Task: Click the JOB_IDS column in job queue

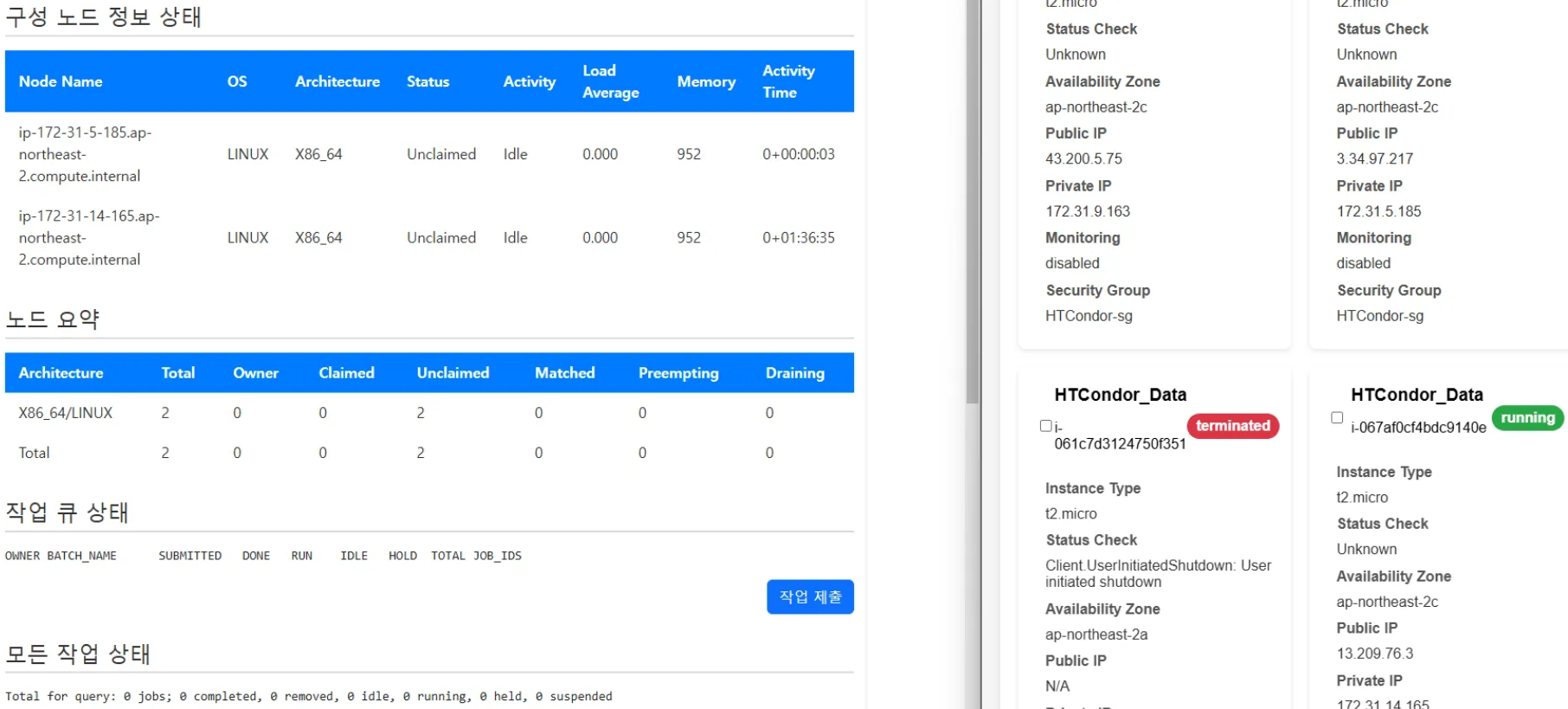Action: (x=498, y=556)
